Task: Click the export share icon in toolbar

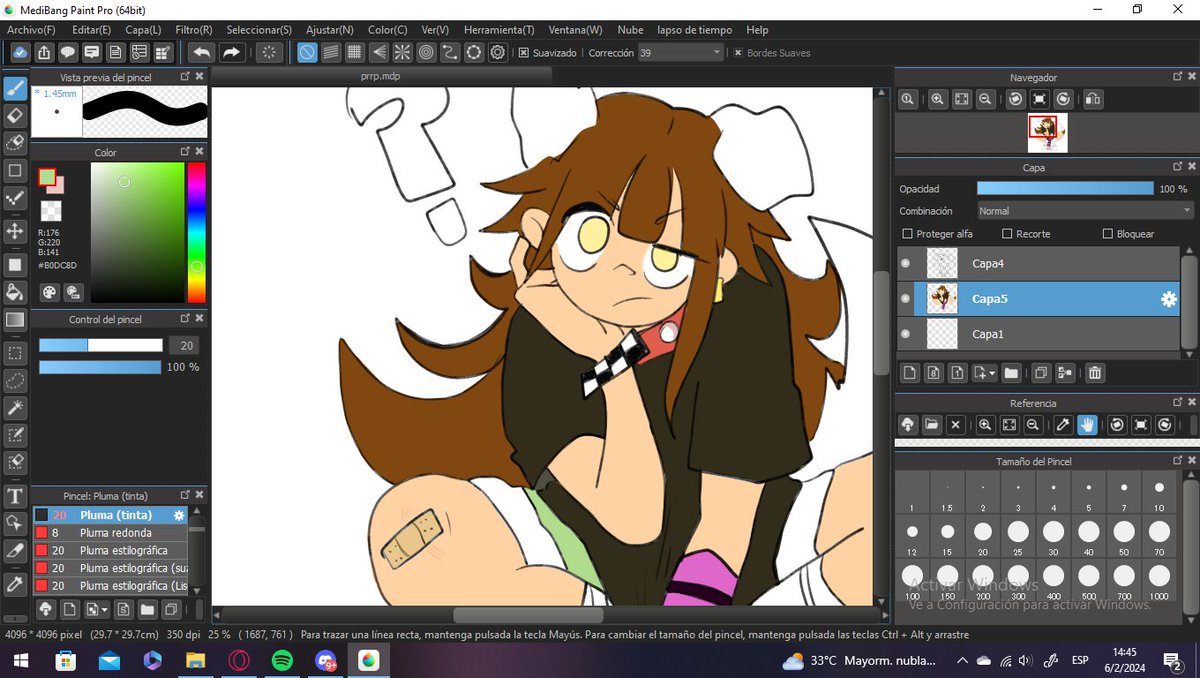Action: point(44,52)
